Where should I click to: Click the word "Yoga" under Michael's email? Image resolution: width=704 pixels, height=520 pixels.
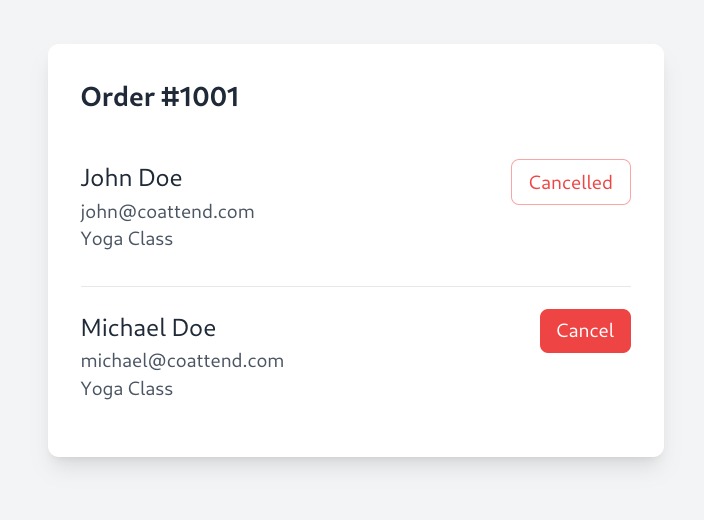click(100, 389)
